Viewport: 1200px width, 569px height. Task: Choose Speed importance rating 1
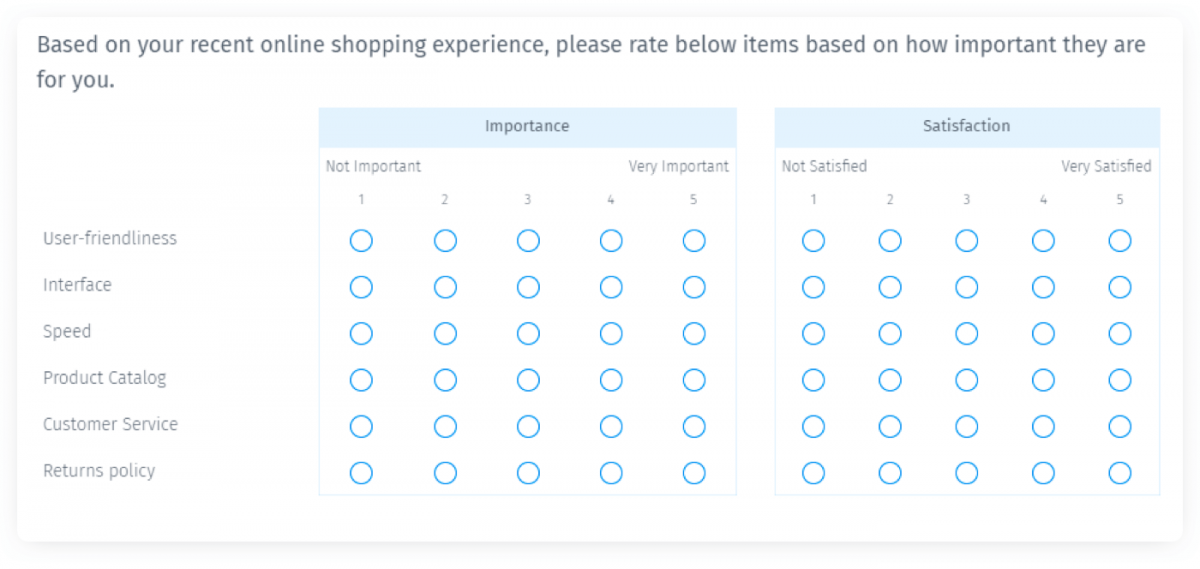(361, 333)
